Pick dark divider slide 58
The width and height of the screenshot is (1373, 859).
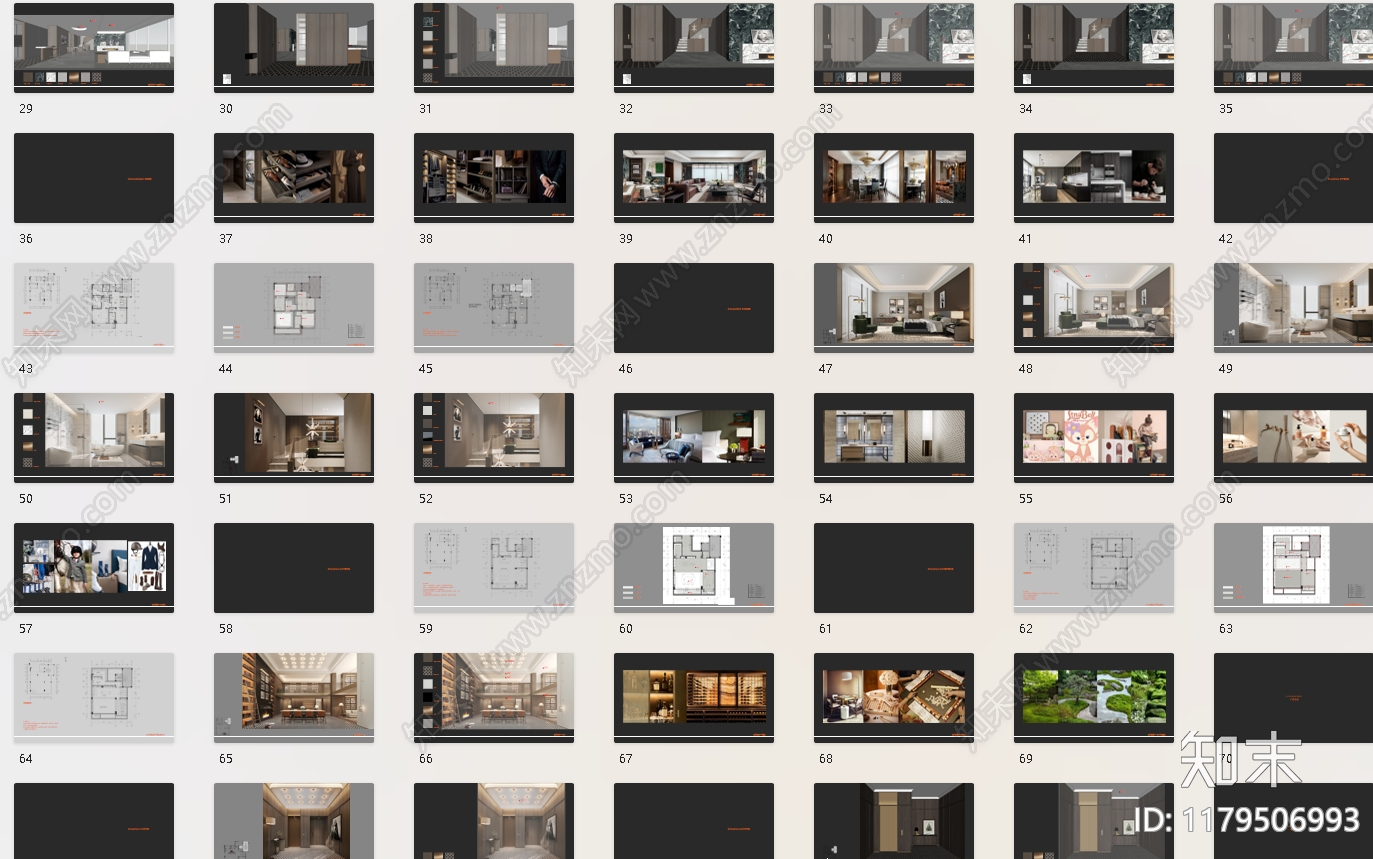(294, 568)
